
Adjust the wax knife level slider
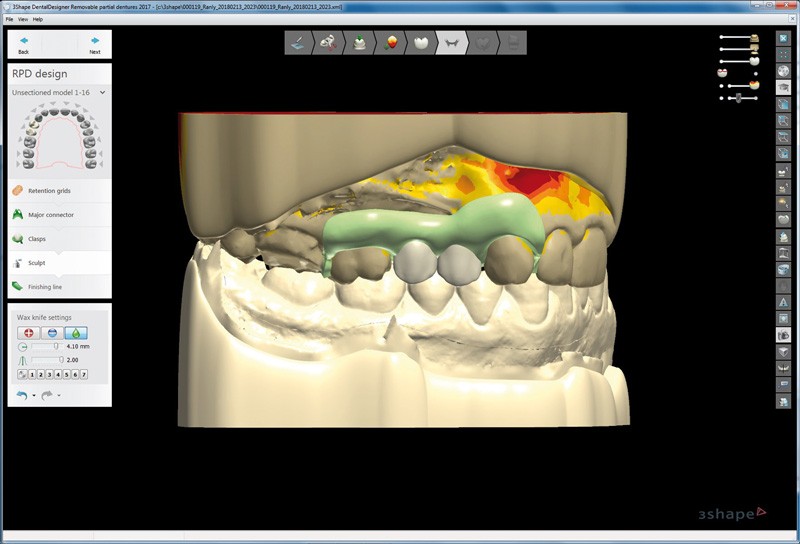pyautogui.click(x=46, y=360)
